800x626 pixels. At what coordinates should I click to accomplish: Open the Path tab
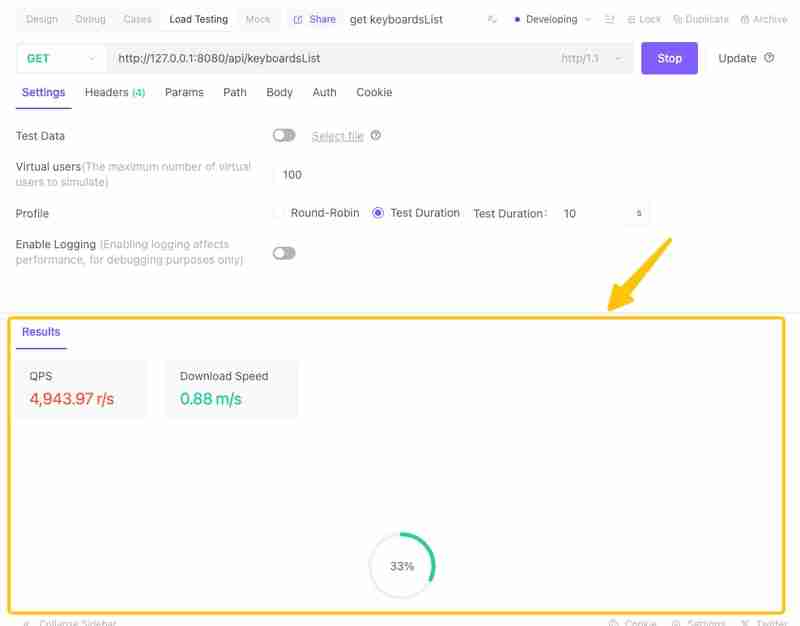[x=235, y=92]
